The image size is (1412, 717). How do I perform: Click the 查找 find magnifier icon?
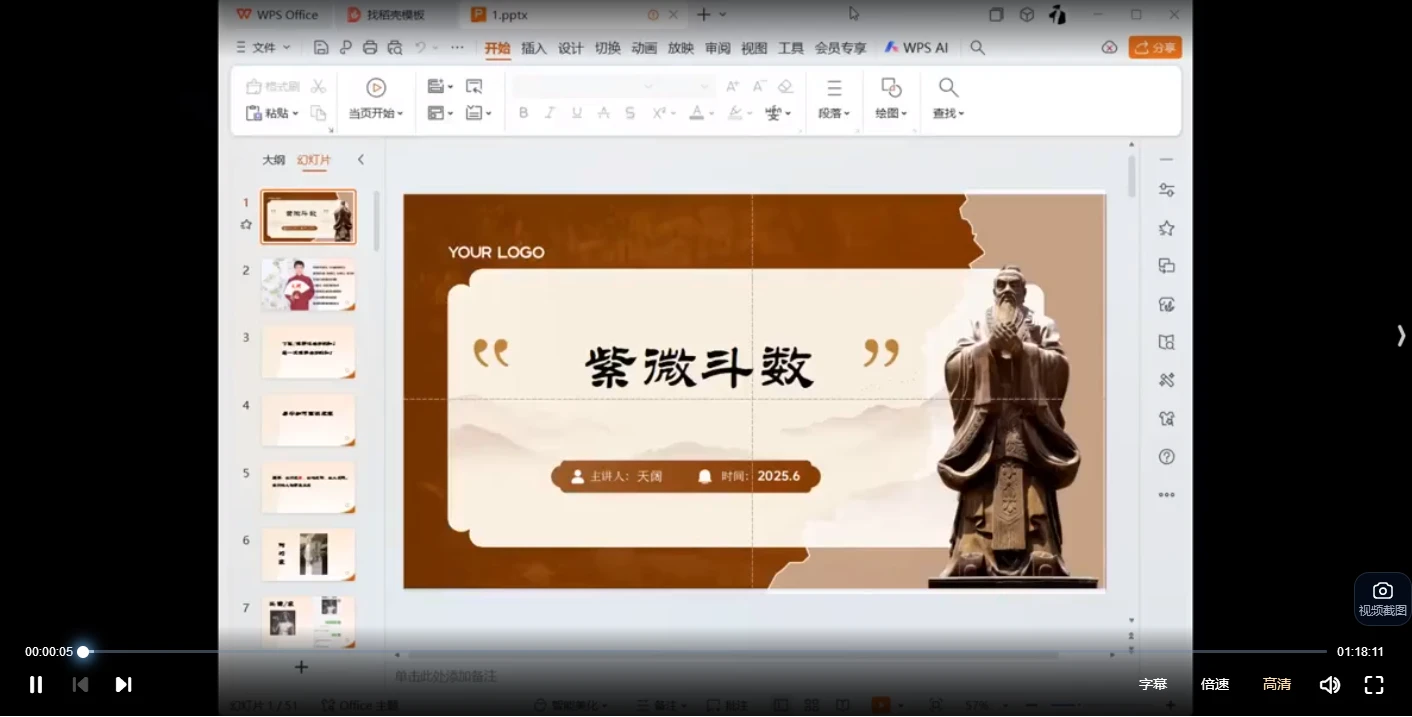(948, 88)
